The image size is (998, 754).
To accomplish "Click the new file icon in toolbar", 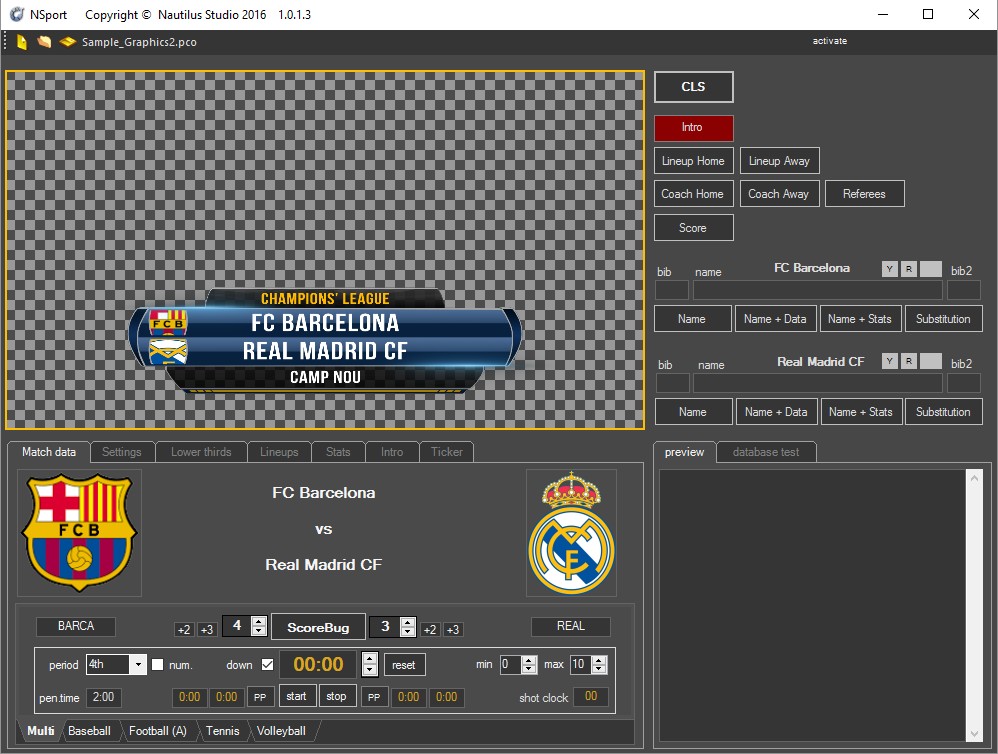I will [x=21, y=42].
